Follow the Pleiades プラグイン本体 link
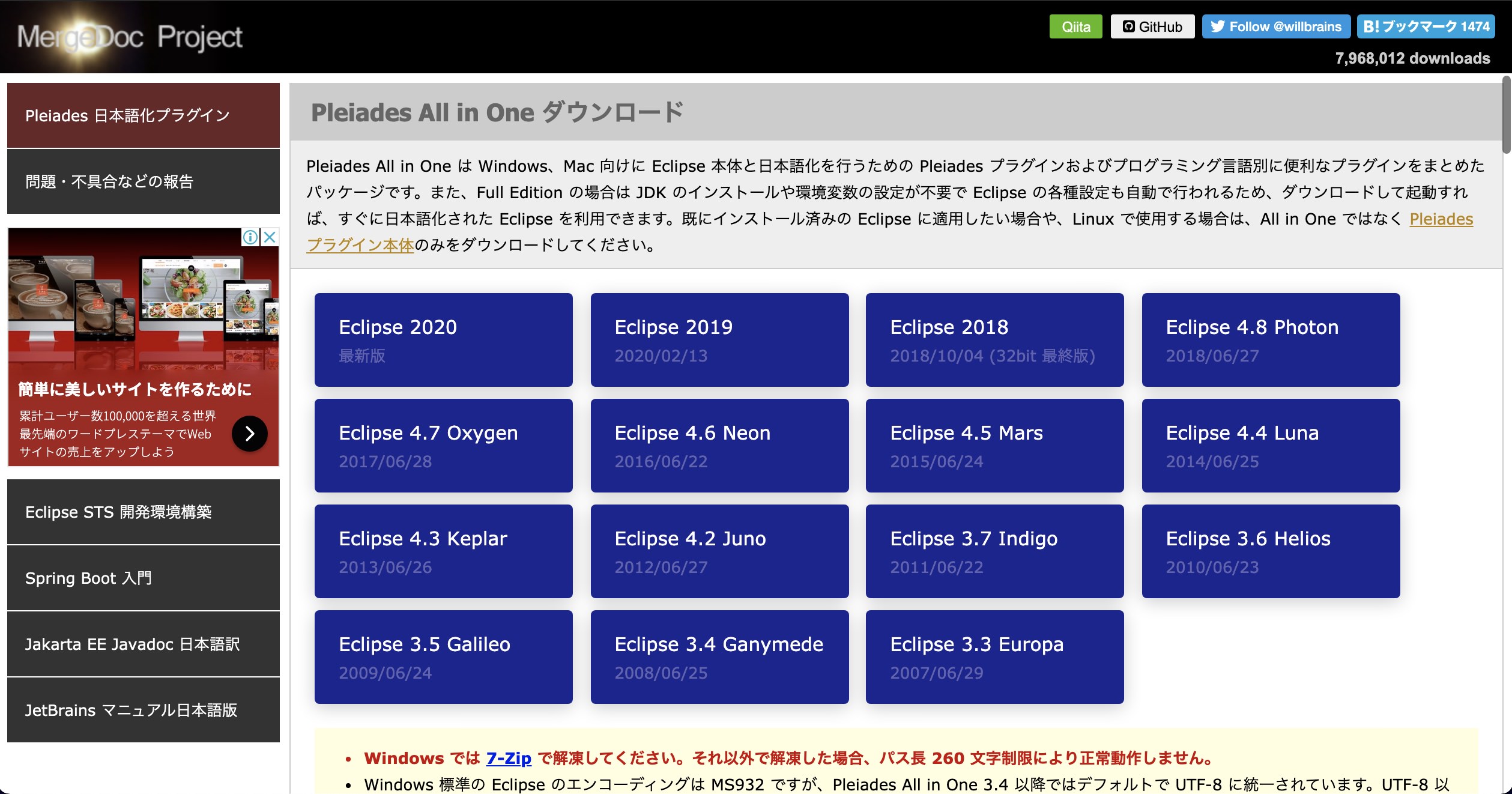 (1441, 219)
